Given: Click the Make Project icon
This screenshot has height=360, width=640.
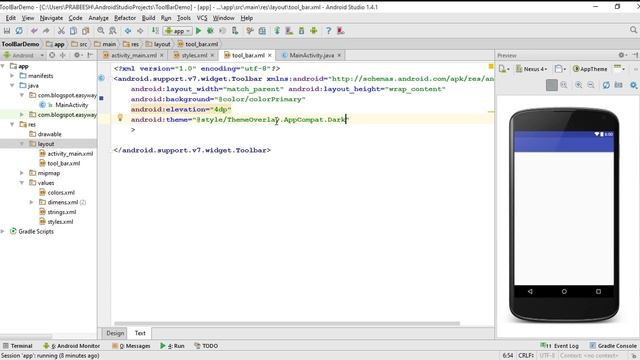Looking at the screenshot, I should point(155,31).
